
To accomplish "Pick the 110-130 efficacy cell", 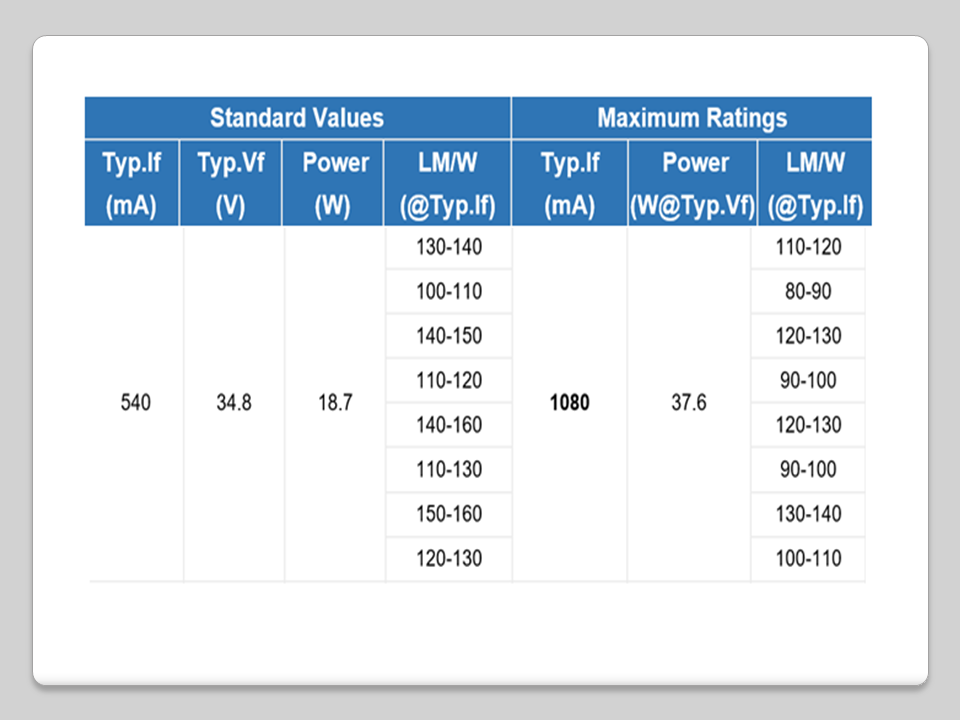I will coord(448,470).
